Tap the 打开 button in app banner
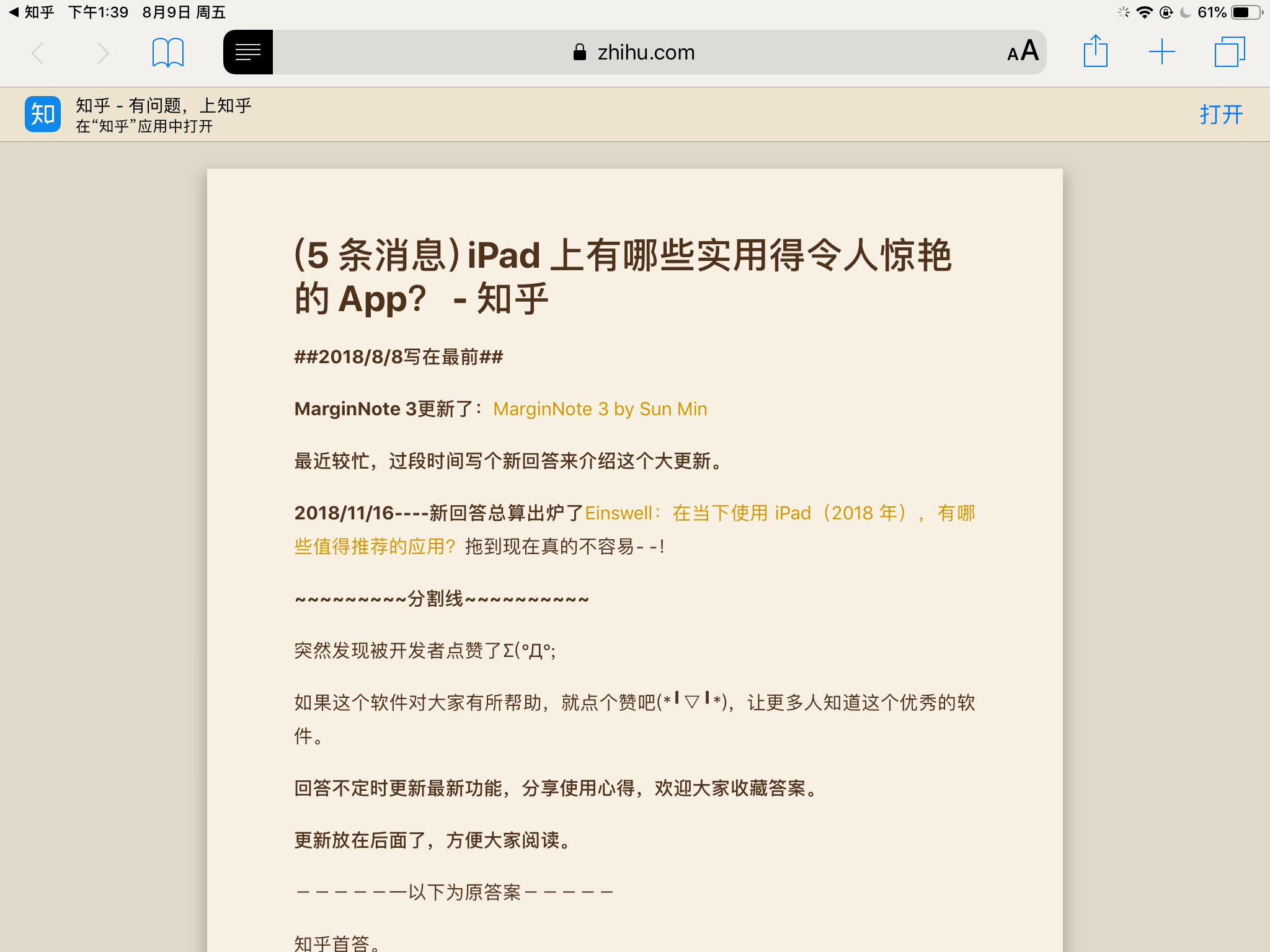The height and width of the screenshot is (952, 1270). tap(1221, 114)
